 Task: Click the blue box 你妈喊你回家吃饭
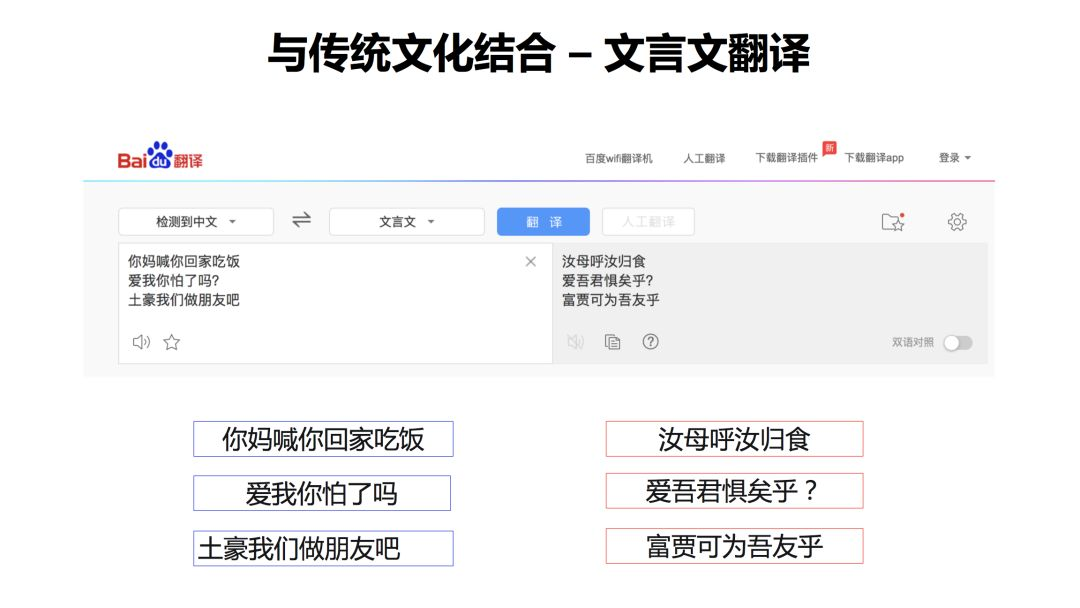[x=323, y=439]
